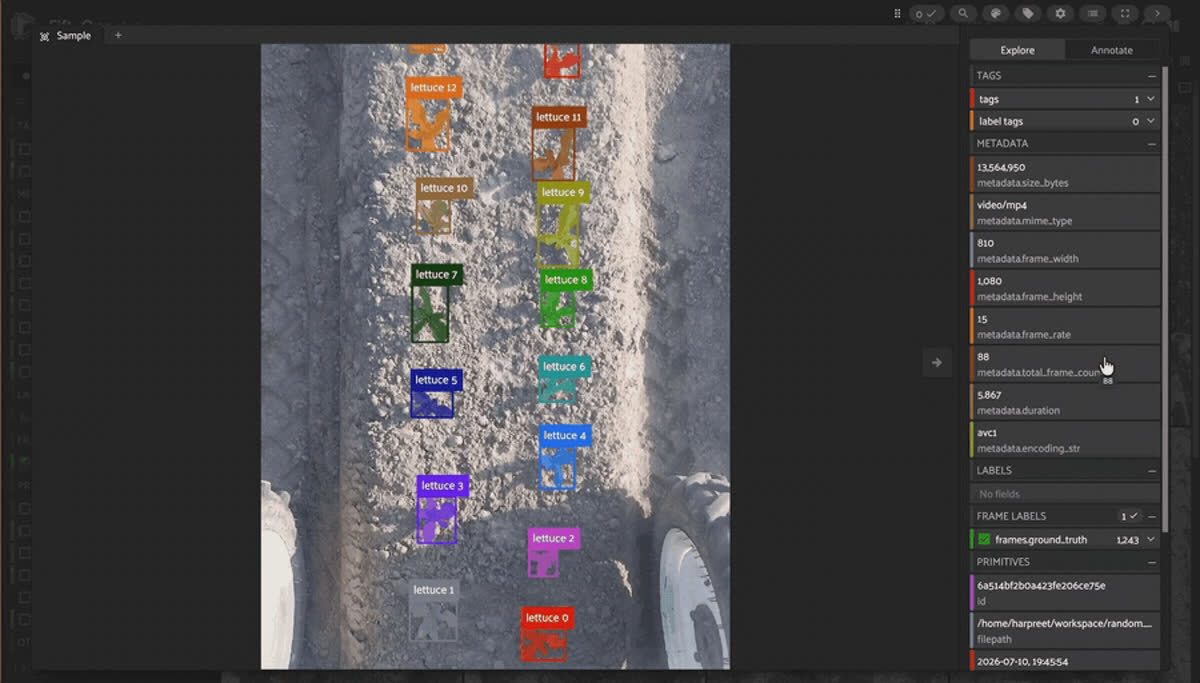Click the selected count checkmark pill

click(x=926, y=14)
